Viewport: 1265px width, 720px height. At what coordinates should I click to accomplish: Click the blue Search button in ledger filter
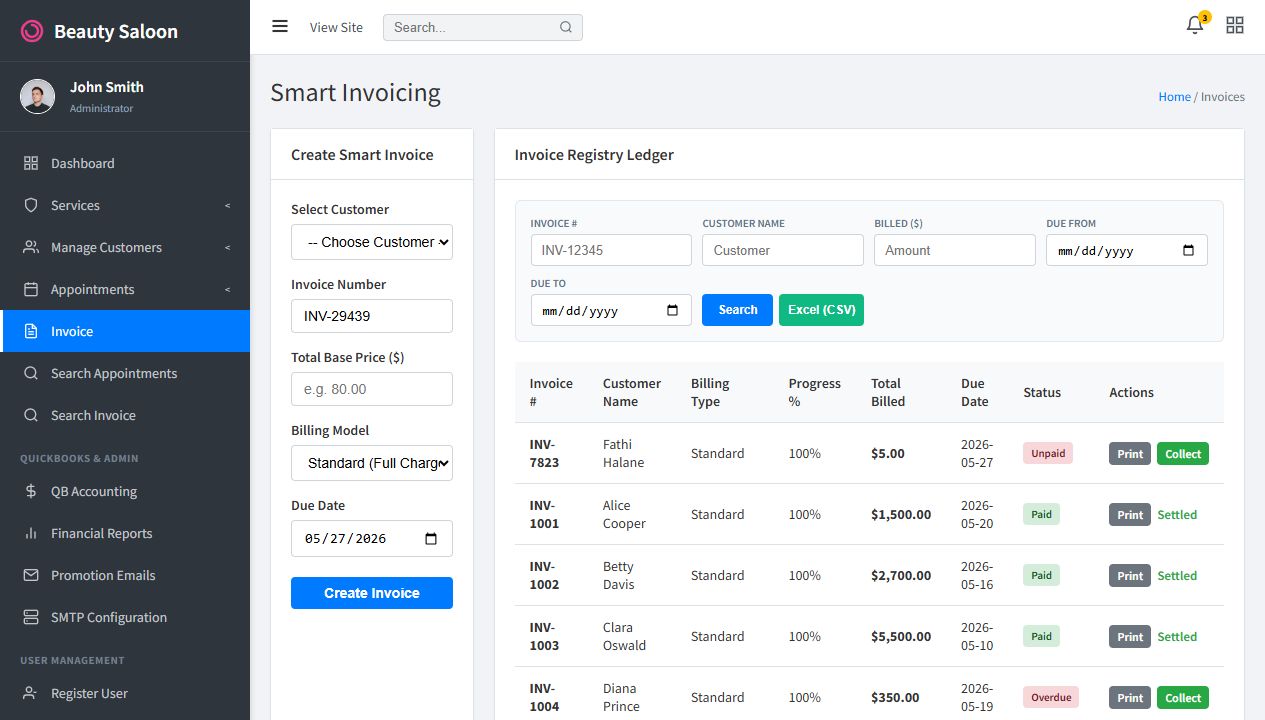click(x=737, y=310)
